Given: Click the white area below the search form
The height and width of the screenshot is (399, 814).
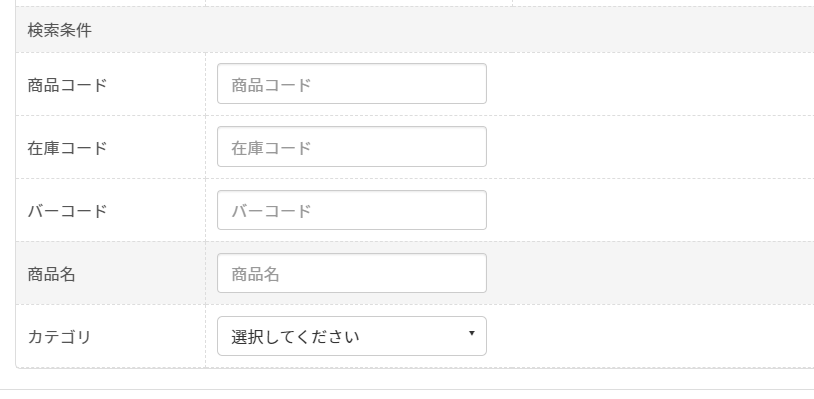Looking at the screenshot, I should pyautogui.click(x=407, y=379).
